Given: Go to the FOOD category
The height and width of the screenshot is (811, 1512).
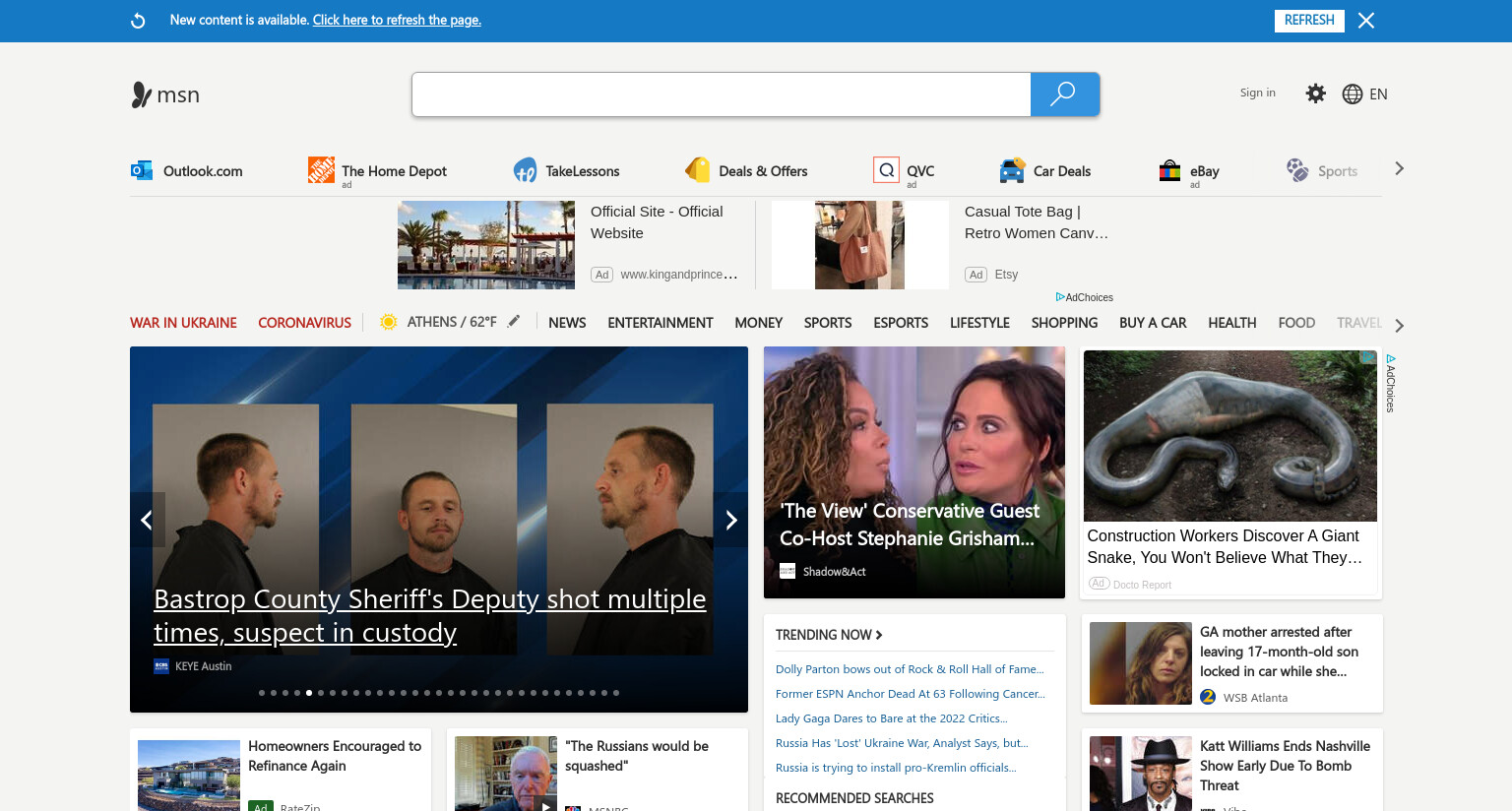Looking at the screenshot, I should pyautogui.click(x=1296, y=323).
